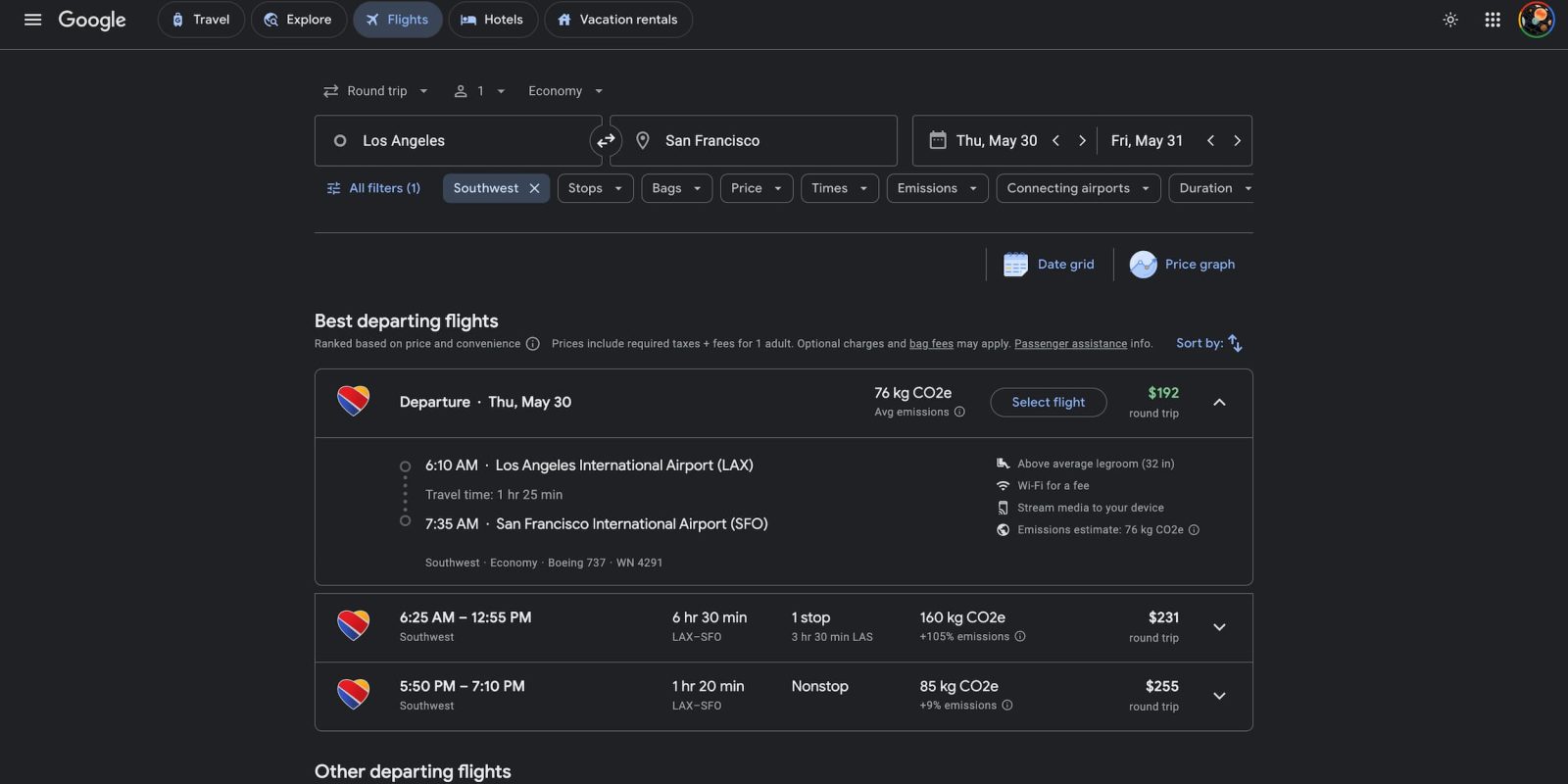This screenshot has height=784, width=1568.
Task: Open the Google main menu hamburger icon
Action: coord(32,20)
